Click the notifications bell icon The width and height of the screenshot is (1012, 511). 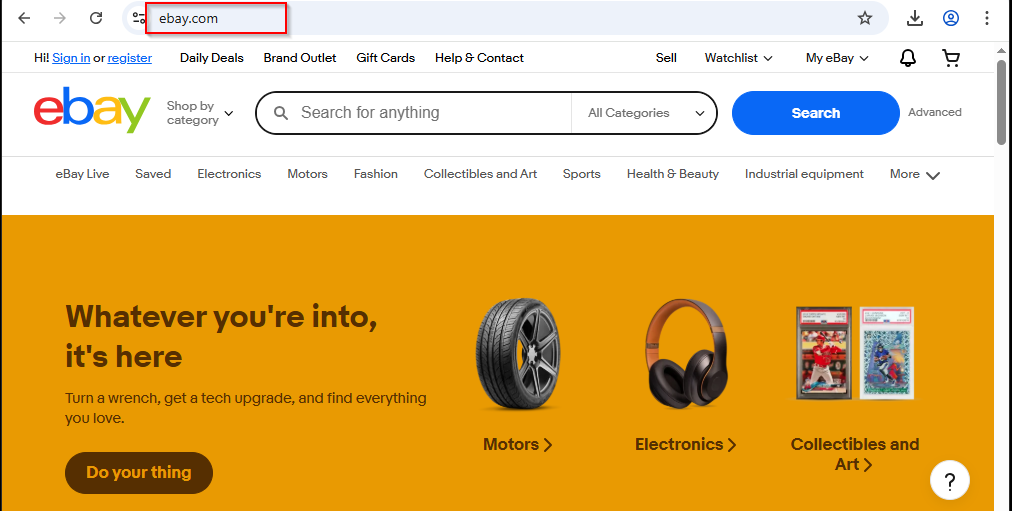coord(908,58)
